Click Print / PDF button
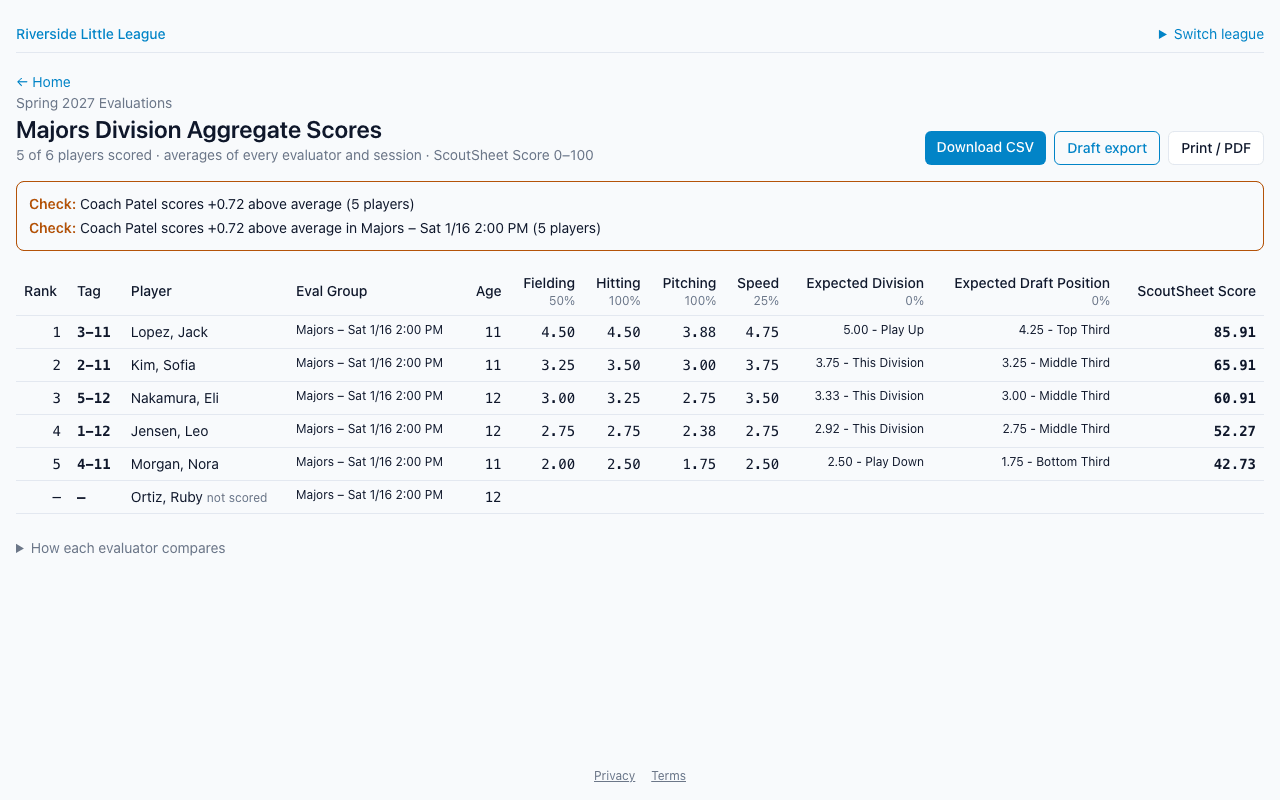This screenshot has width=1280, height=800. 1216,148
